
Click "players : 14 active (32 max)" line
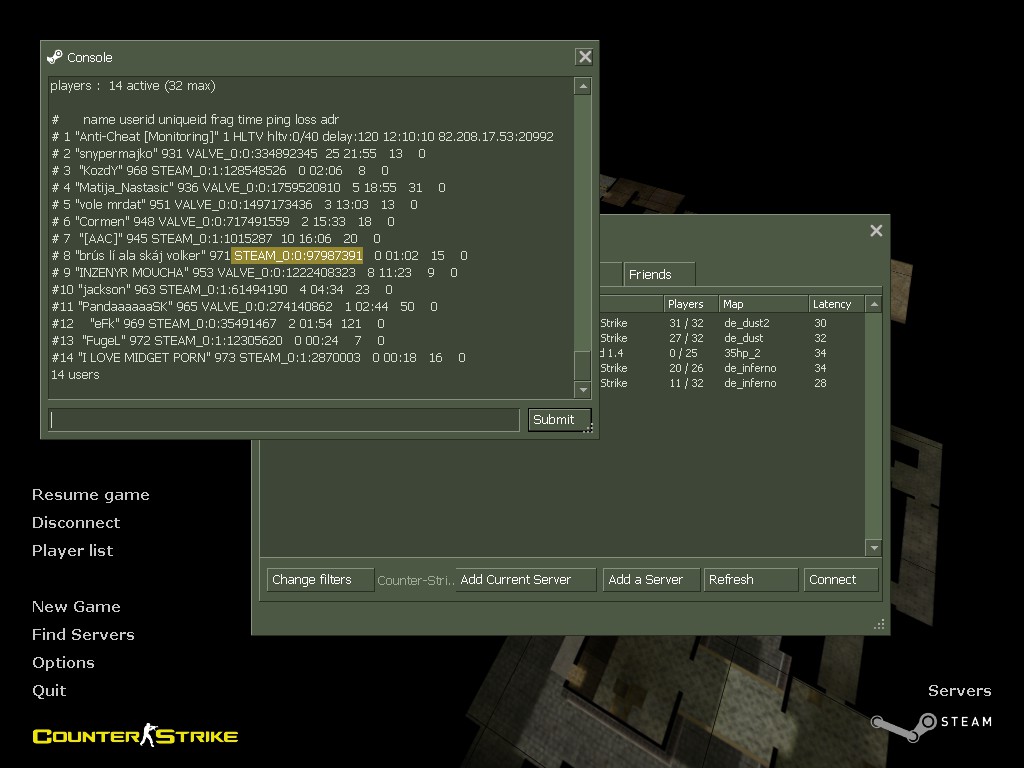[133, 86]
